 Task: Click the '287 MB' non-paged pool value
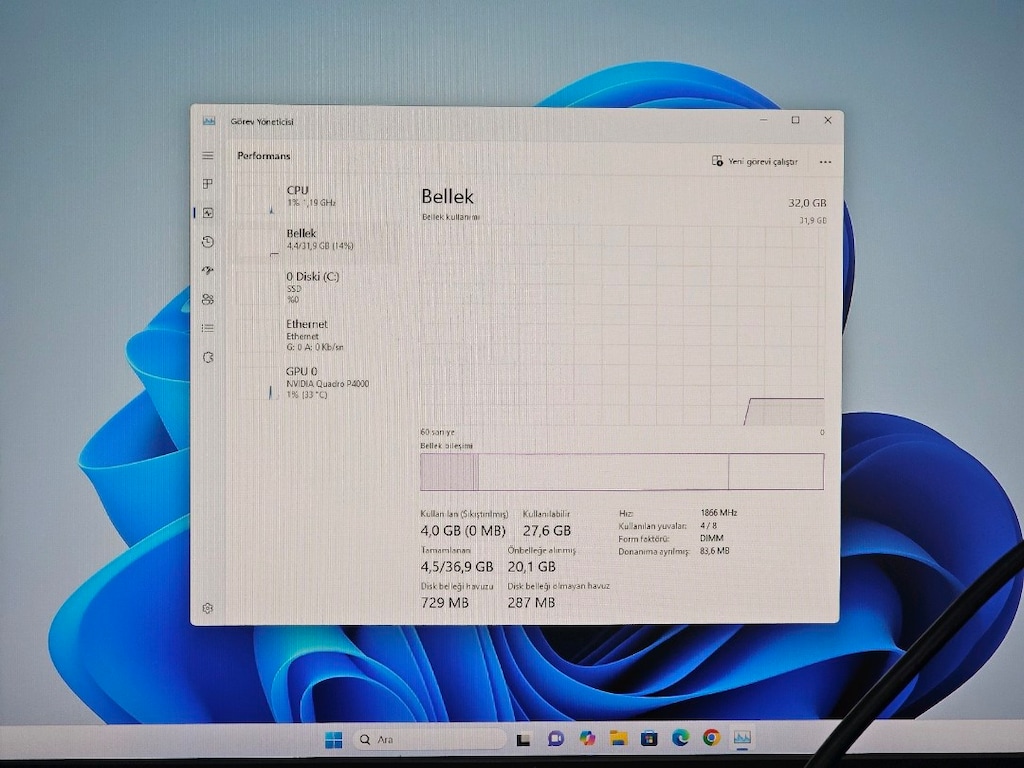531,602
